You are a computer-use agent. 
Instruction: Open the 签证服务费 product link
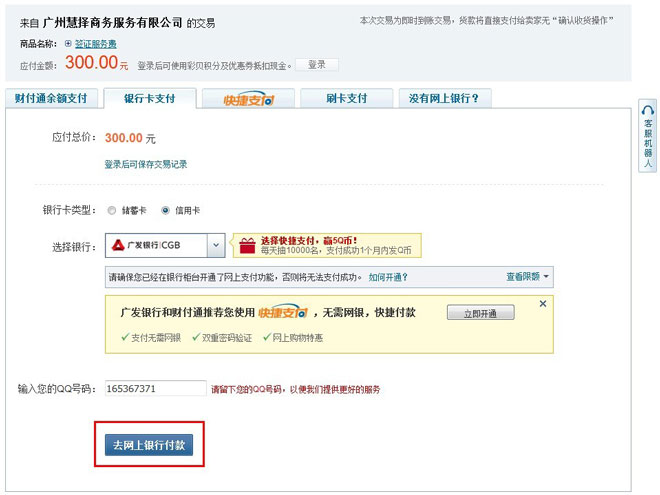(x=96, y=44)
